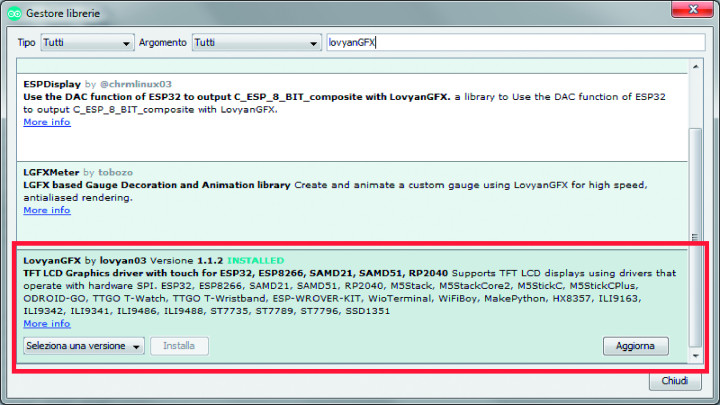Click the scrollbar up arrow
Viewport: 720px width, 405px height.
(x=697, y=67)
